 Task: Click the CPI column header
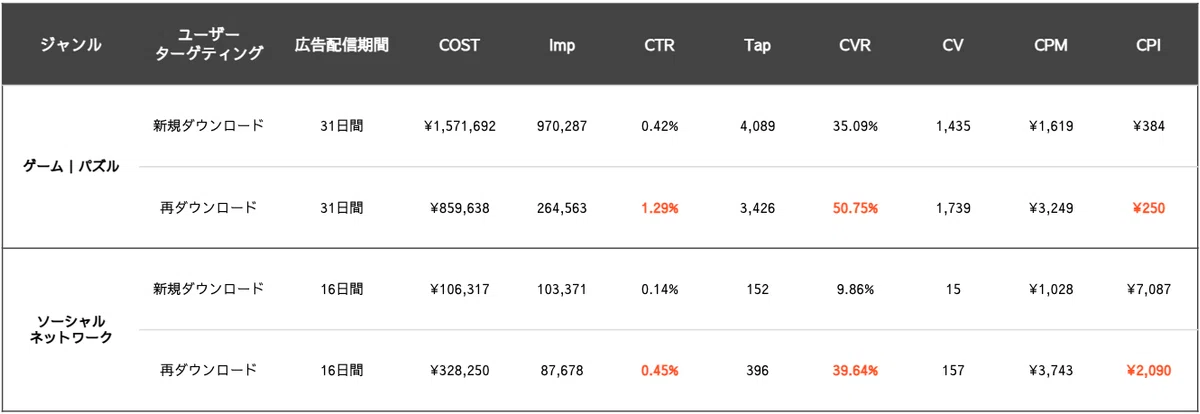coord(1148,45)
